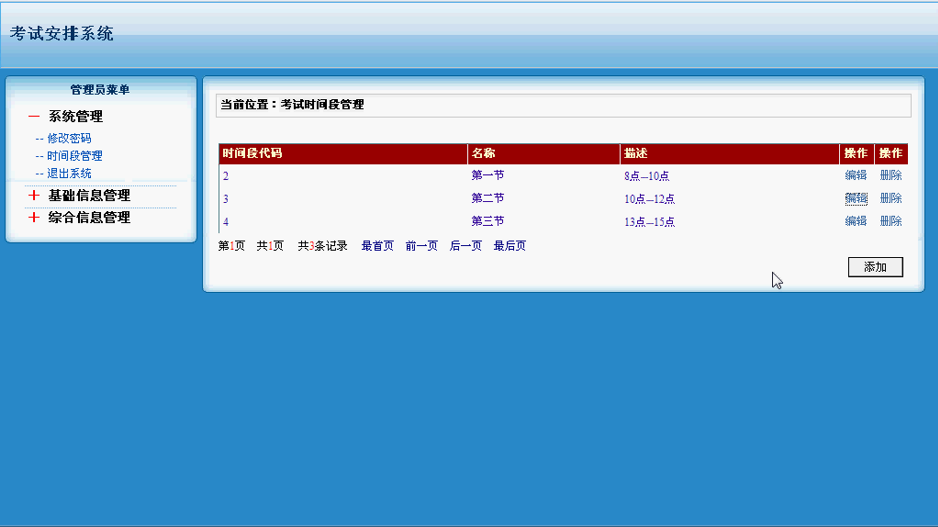Screen dimensions: 938x527
Task: Click the 考试安排系统 title
Action: tap(62, 33)
